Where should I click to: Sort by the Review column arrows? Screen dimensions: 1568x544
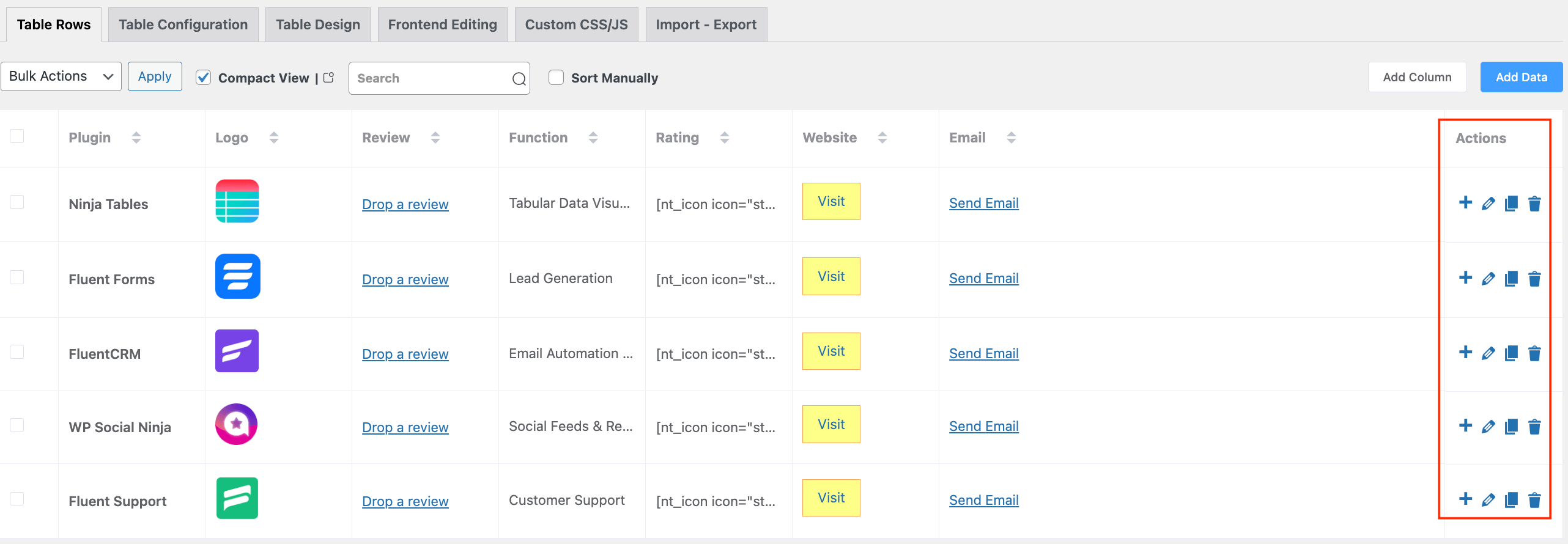coord(435,138)
